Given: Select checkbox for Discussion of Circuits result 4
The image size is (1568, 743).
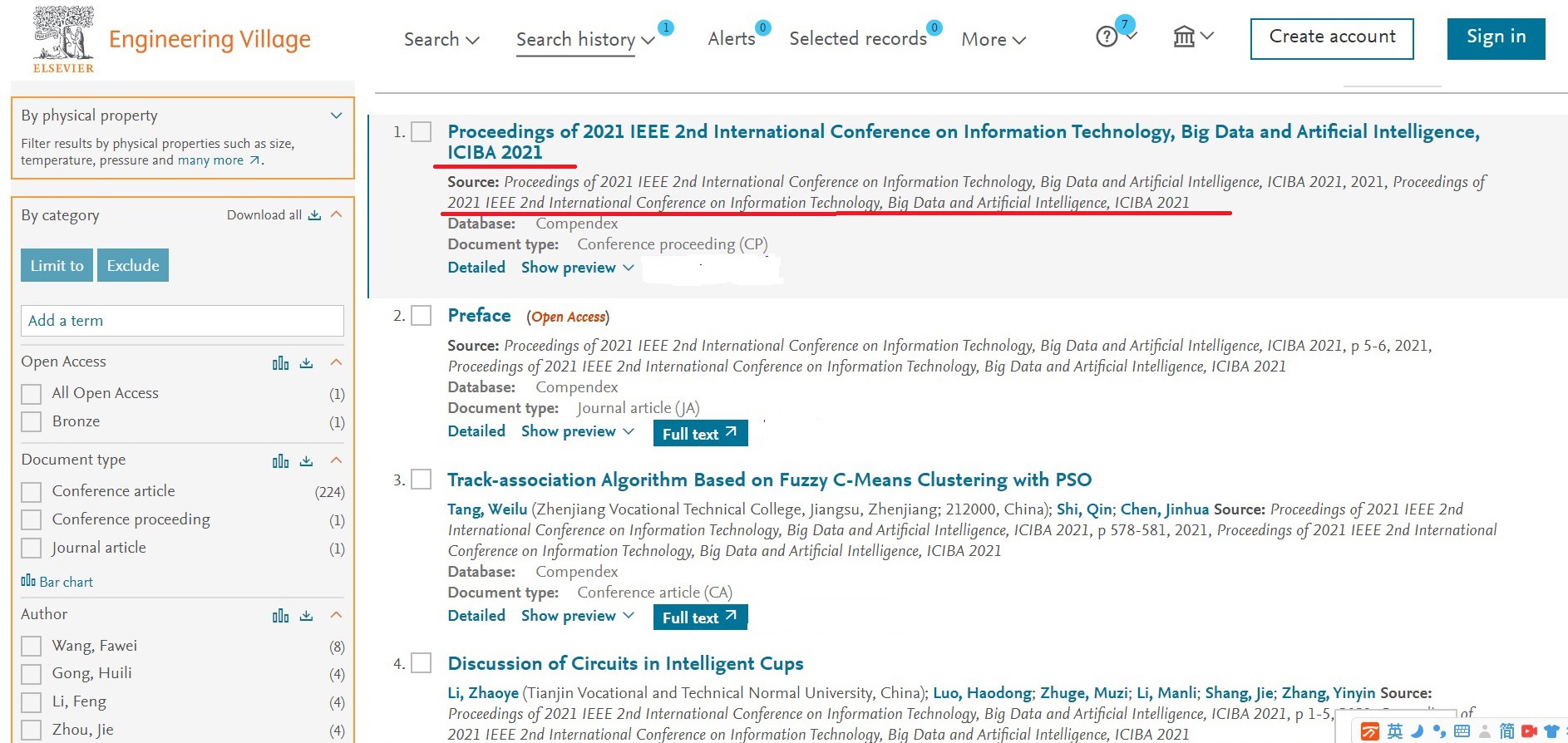Looking at the screenshot, I should [x=422, y=663].
